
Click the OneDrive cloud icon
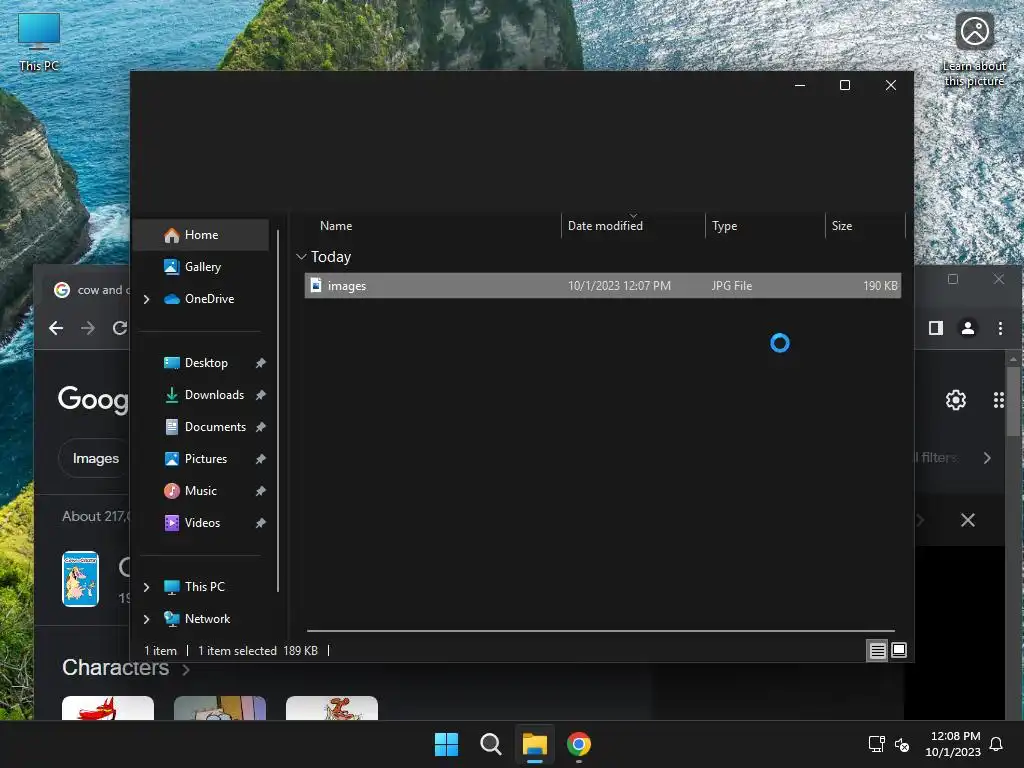click(x=172, y=299)
